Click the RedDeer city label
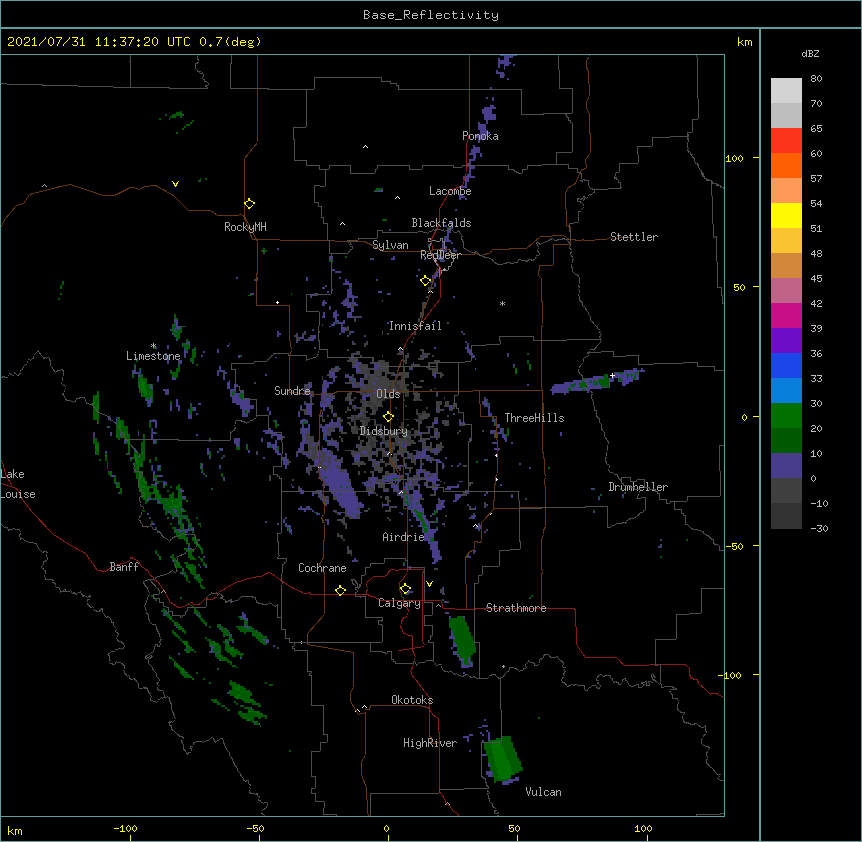The width and height of the screenshot is (862, 842). [440, 255]
